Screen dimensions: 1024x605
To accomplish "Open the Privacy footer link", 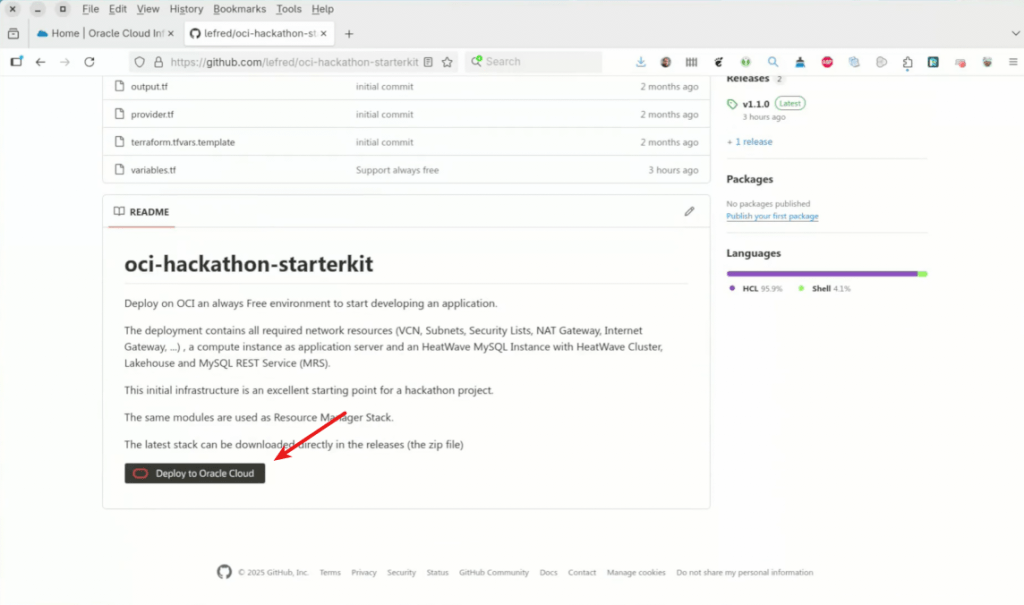I will tap(364, 572).
